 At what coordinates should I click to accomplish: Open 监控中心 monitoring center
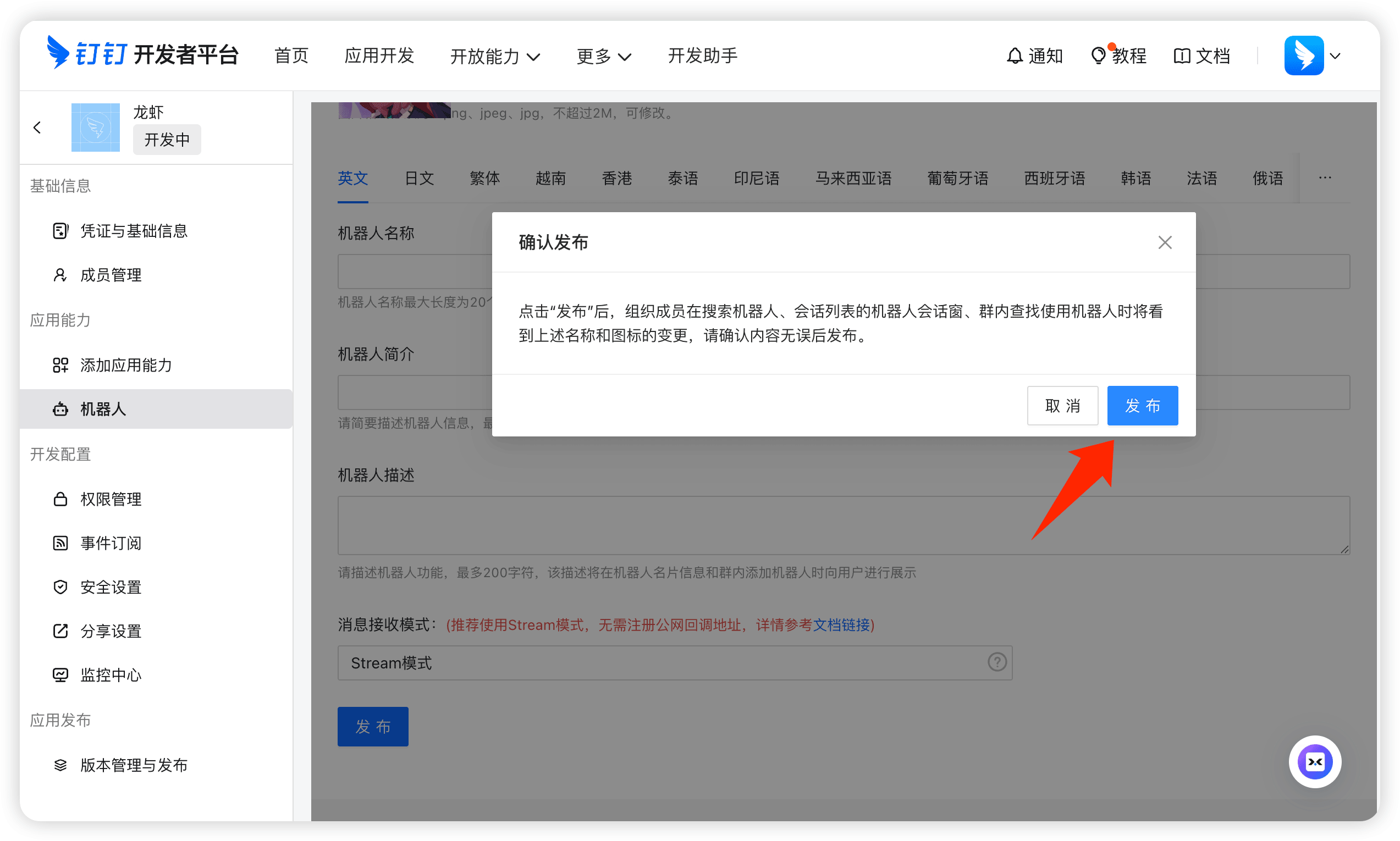[111, 675]
